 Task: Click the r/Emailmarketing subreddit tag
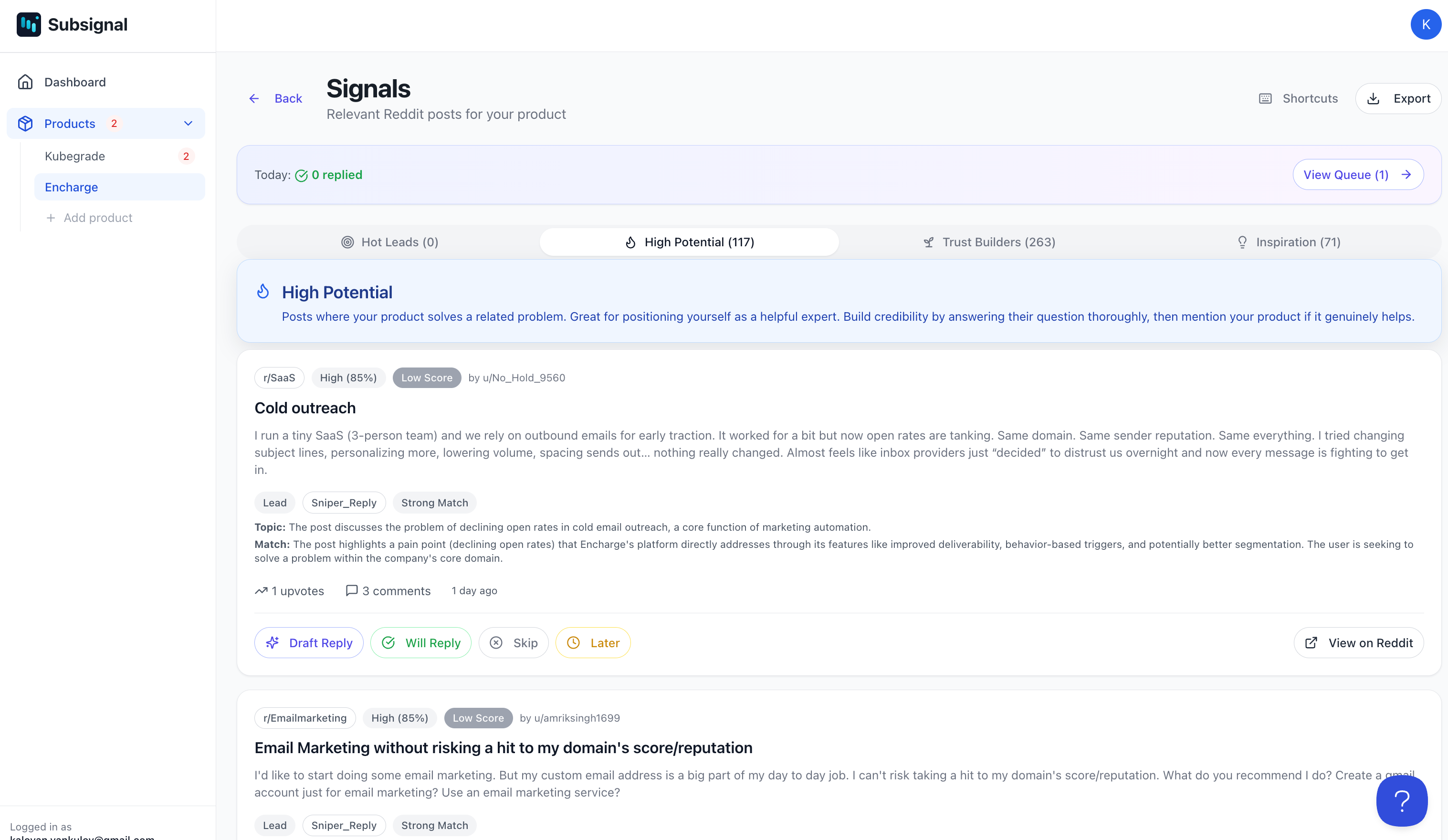pos(304,718)
